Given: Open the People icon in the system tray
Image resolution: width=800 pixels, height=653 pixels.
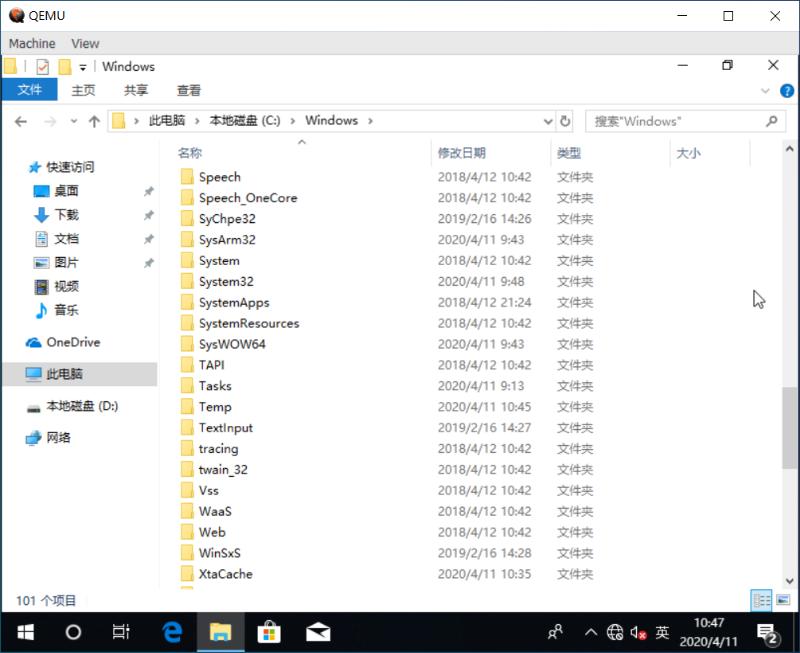Looking at the screenshot, I should tap(554, 631).
